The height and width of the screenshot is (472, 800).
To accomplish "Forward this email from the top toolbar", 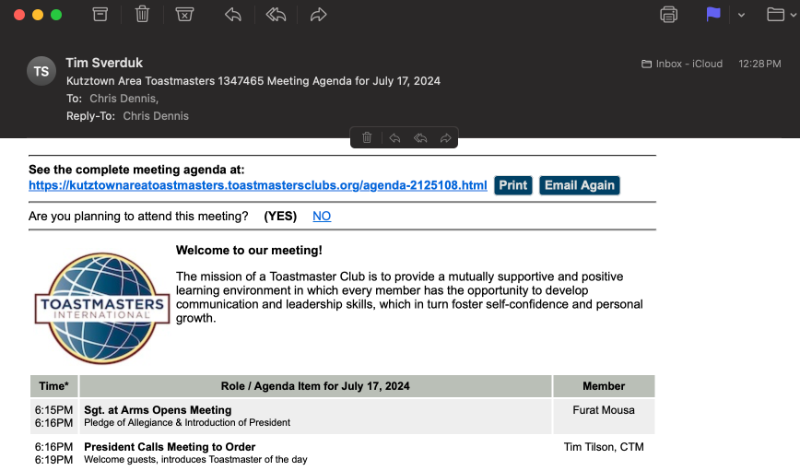I will click(319, 14).
